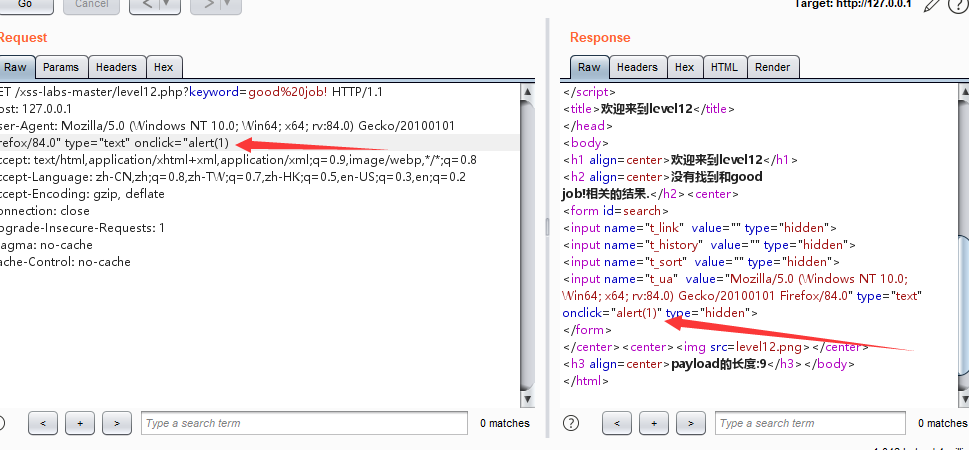Click onclick="alert(1)" in the response

(612, 313)
